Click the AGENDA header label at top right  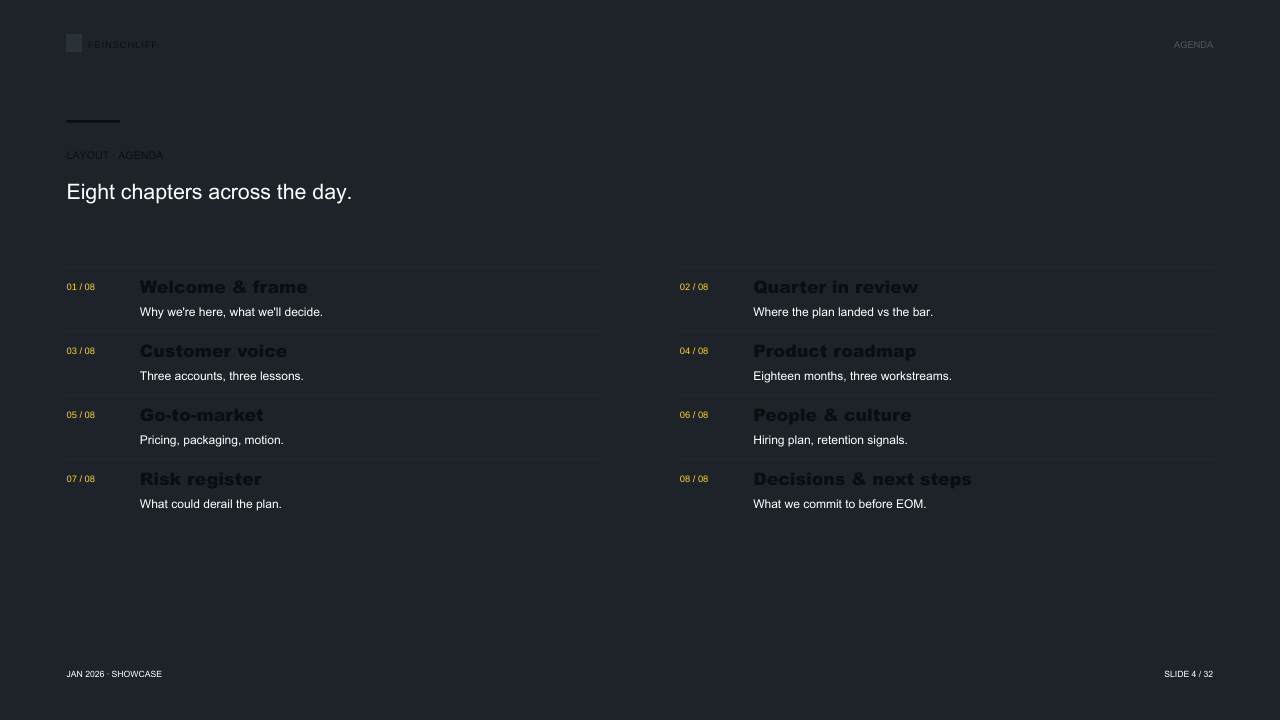pyautogui.click(x=1194, y=45)
